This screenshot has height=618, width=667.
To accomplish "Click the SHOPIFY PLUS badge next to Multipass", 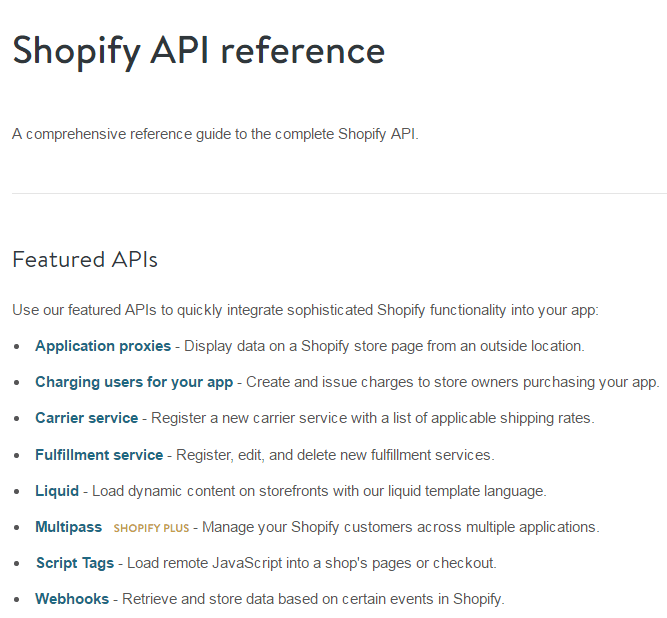I will click(x=151, y=528).
